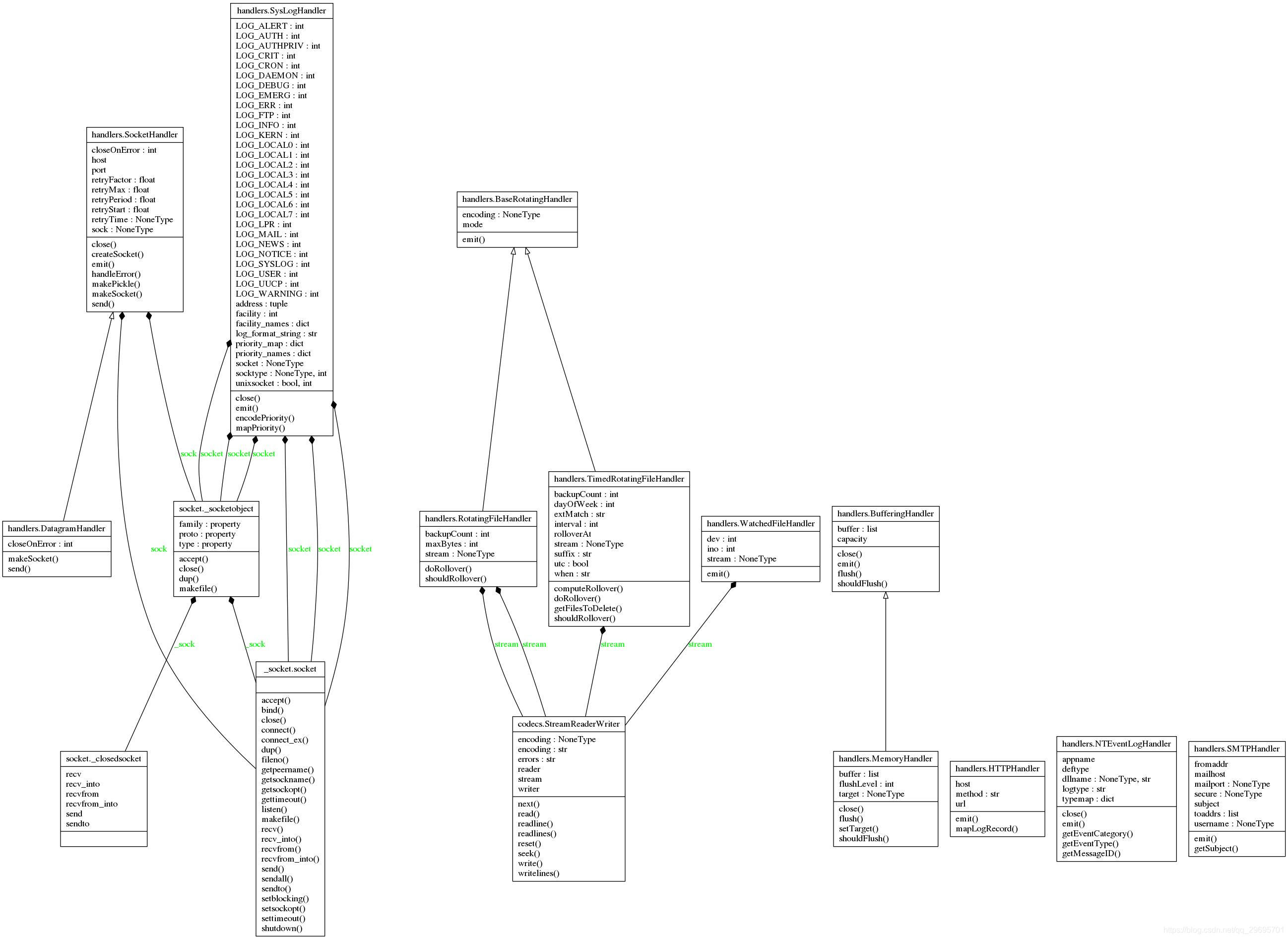
Task: Select the mapPriority() method
Action: point(261,428)
